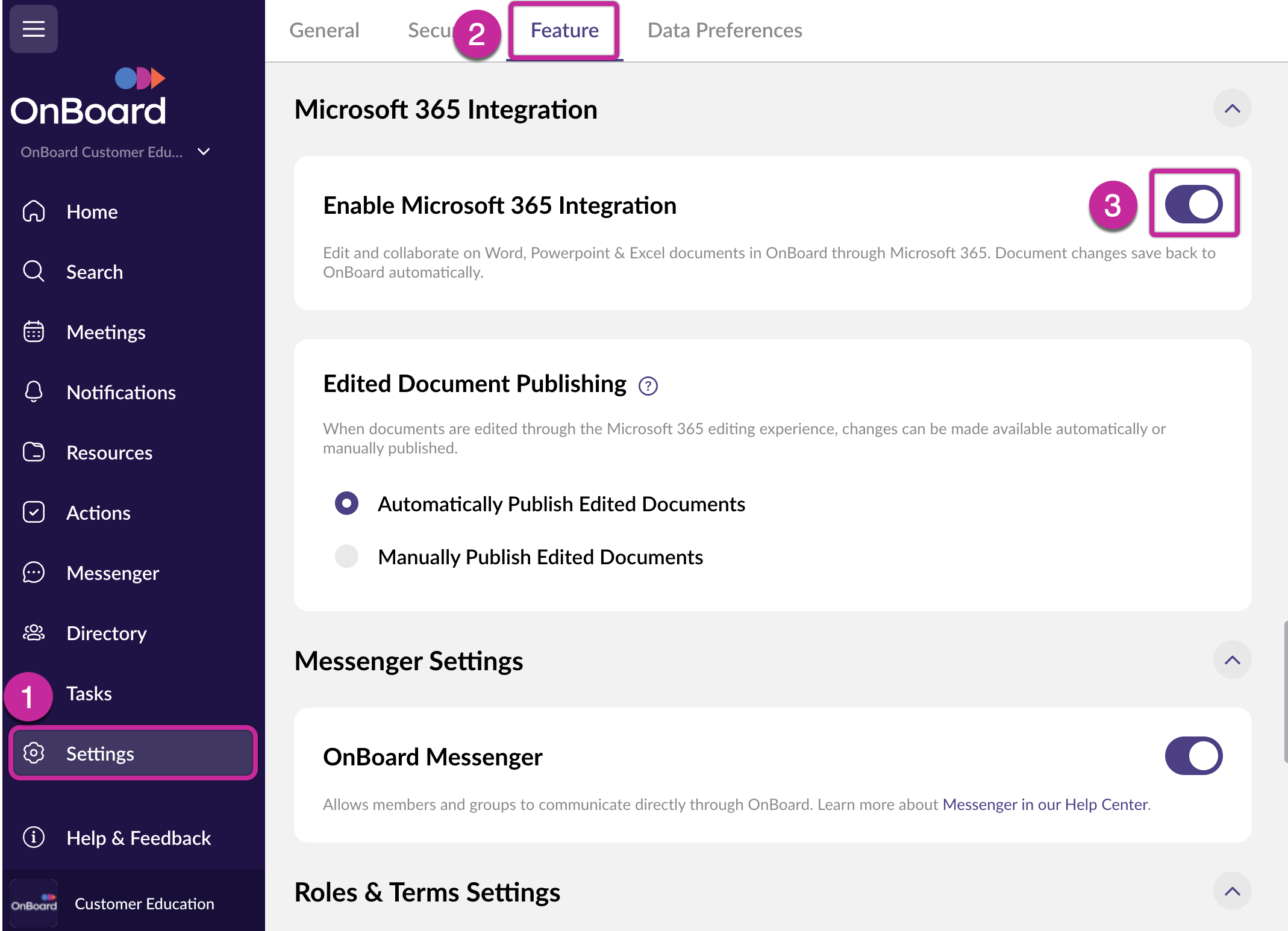Click the Notifications bell icon
The height and width of the screenshot is (931, 1288).
click(34, 392)
